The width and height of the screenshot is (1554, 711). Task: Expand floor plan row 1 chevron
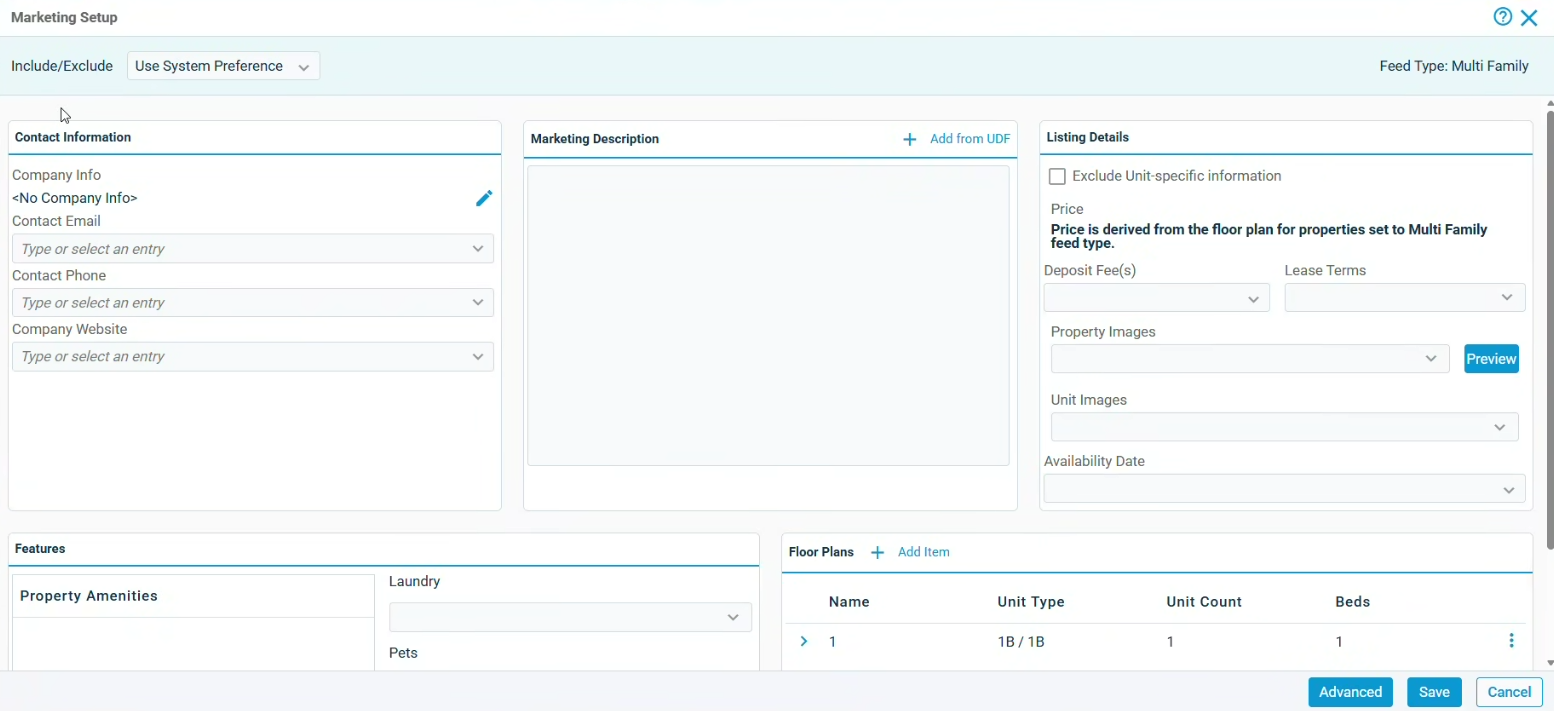[x=804, y=641]
